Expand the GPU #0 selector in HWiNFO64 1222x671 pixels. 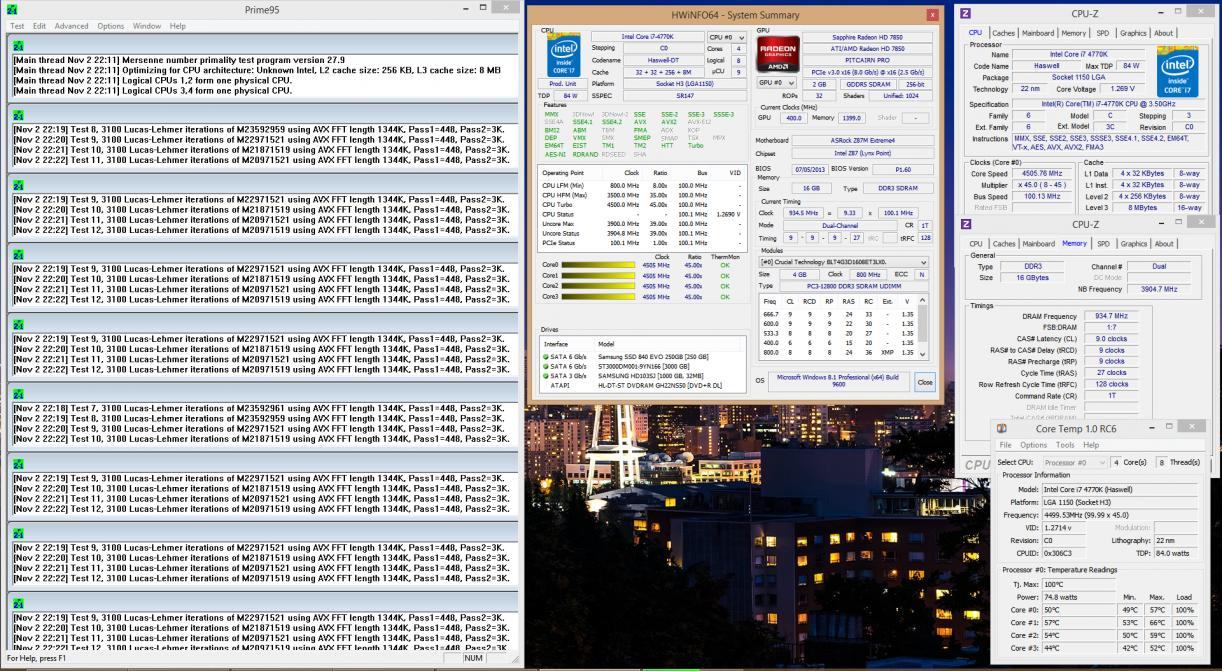point(776,83)
